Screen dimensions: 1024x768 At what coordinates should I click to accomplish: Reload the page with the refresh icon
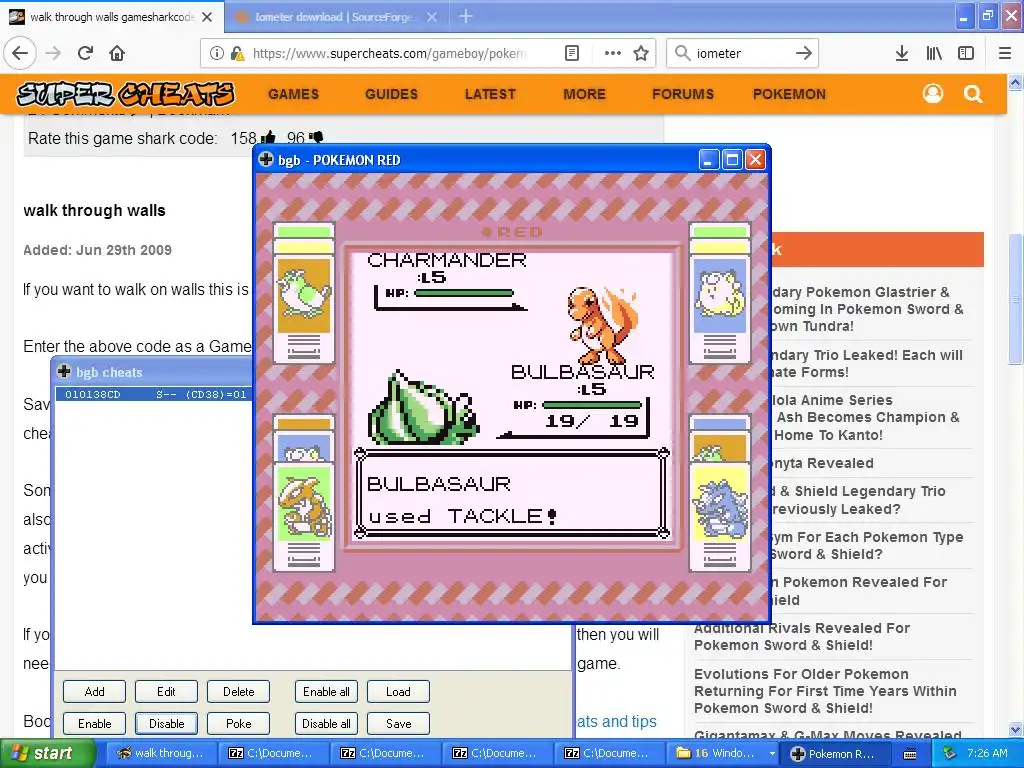(x=85, y=53)
